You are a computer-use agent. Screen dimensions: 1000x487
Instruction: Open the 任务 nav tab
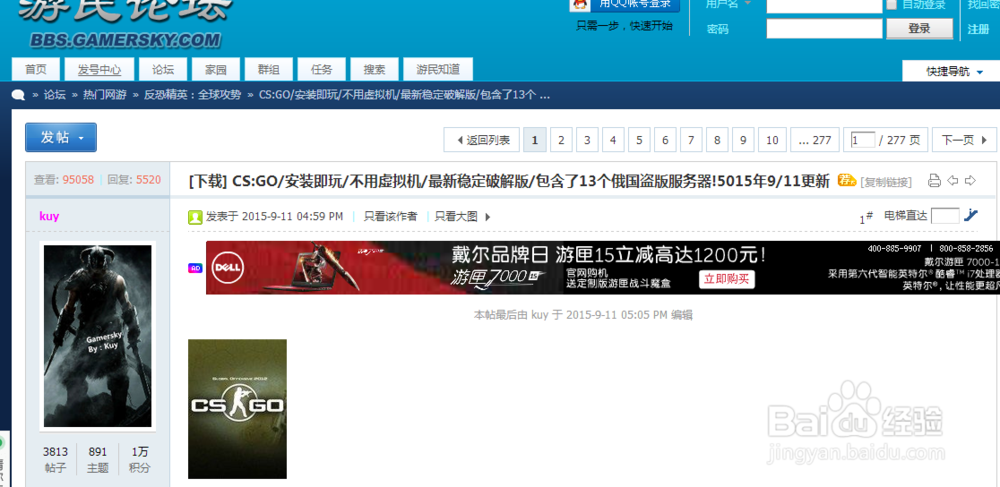321,69
